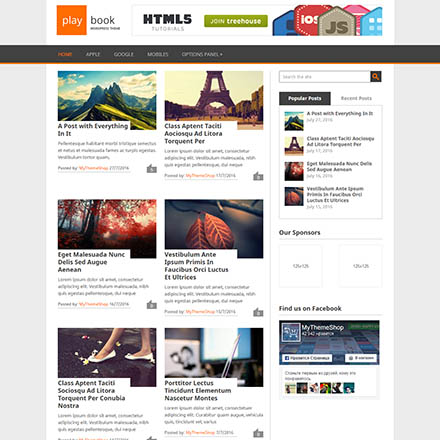This screenshot has height=440, width=440.
Task: Click Eiffel Tower thumbnail in Popular Posts
Action: tap(294, 146)
